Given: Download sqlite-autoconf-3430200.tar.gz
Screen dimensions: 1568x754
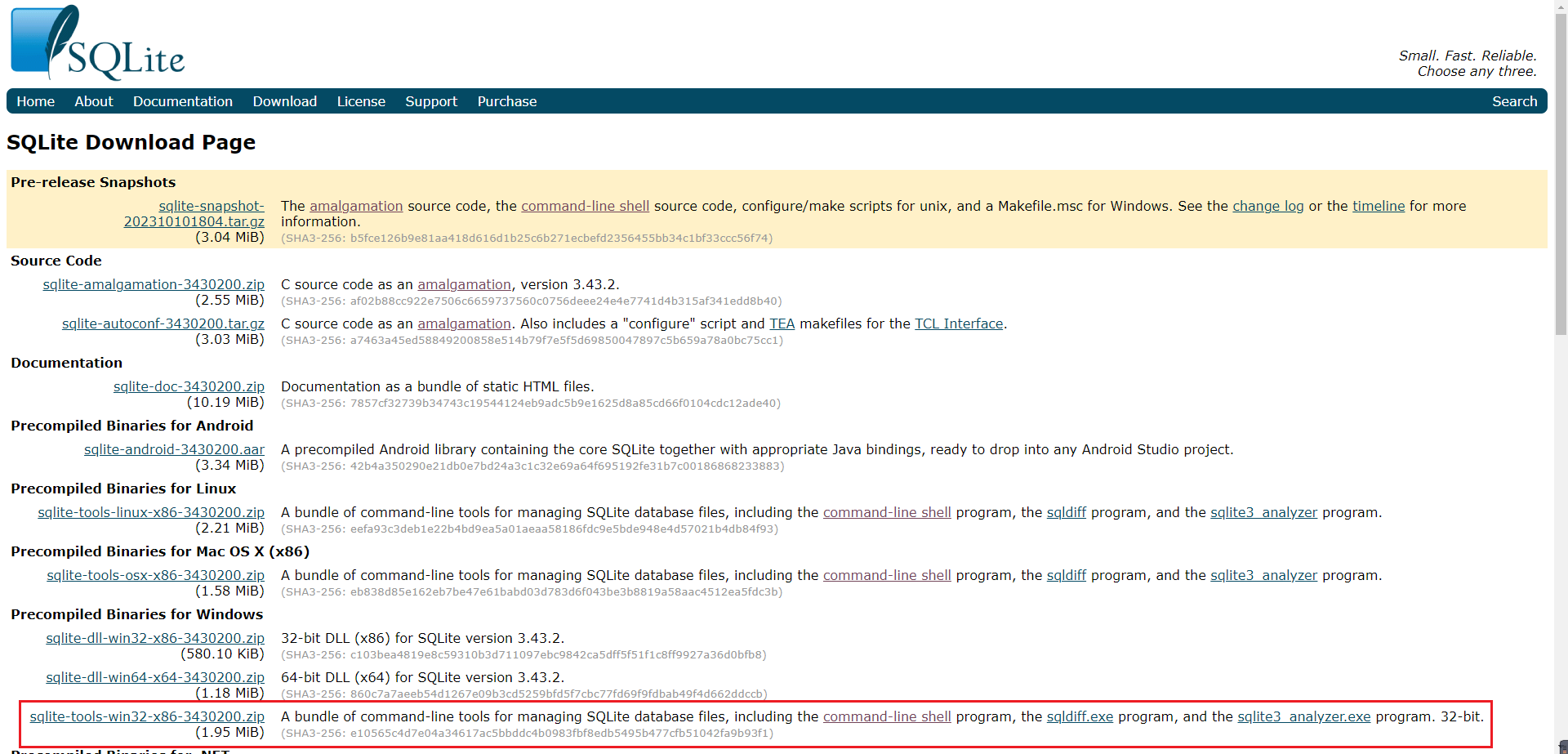Looking at the screenshot, I should [x=163, y=323].
